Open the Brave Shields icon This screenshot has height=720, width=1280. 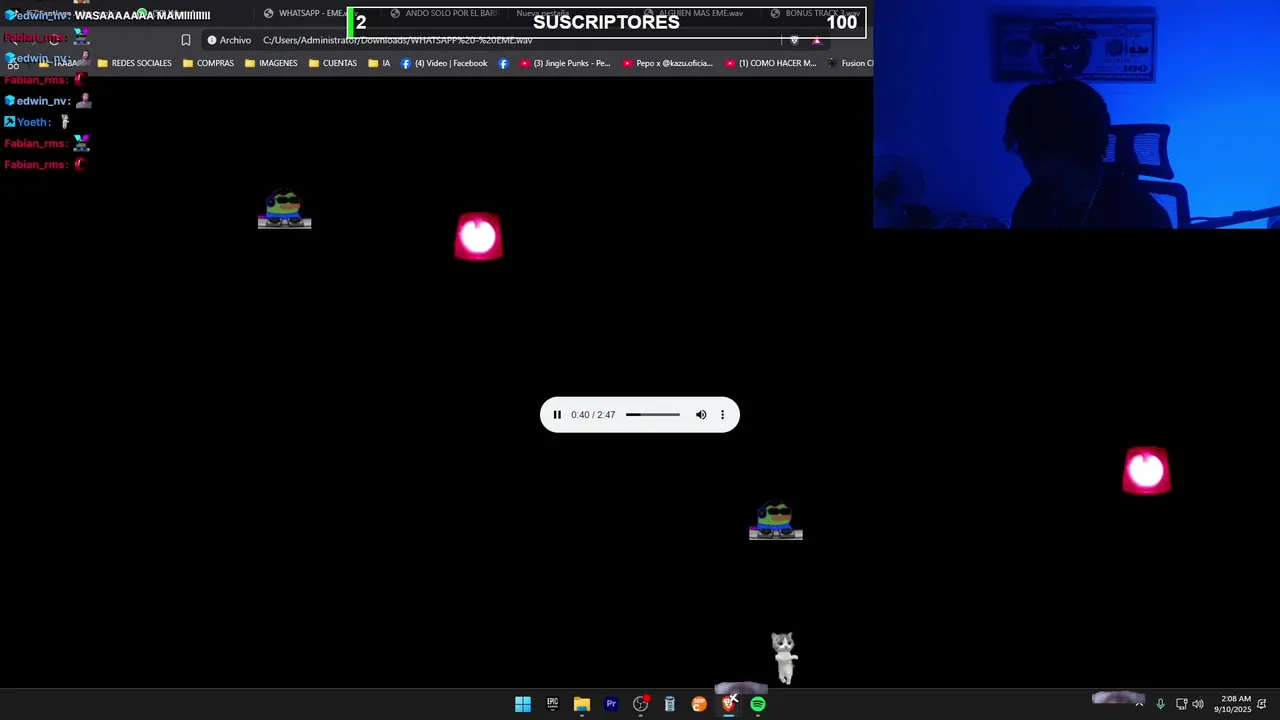pyautogui.click(x=794, y=40)
